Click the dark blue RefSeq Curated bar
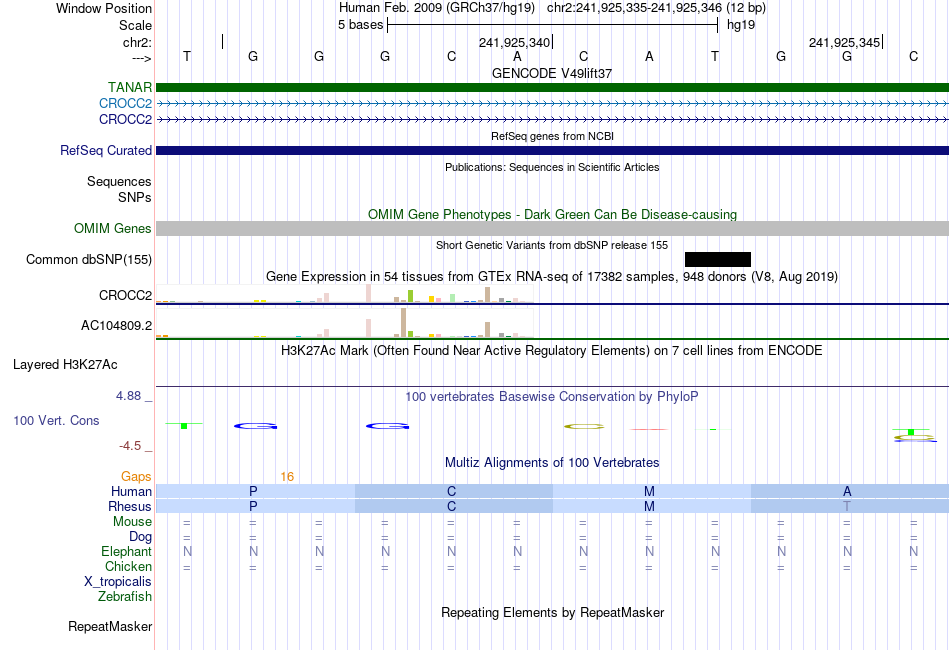The image size is (950, 650). click(x=552, y=150)
